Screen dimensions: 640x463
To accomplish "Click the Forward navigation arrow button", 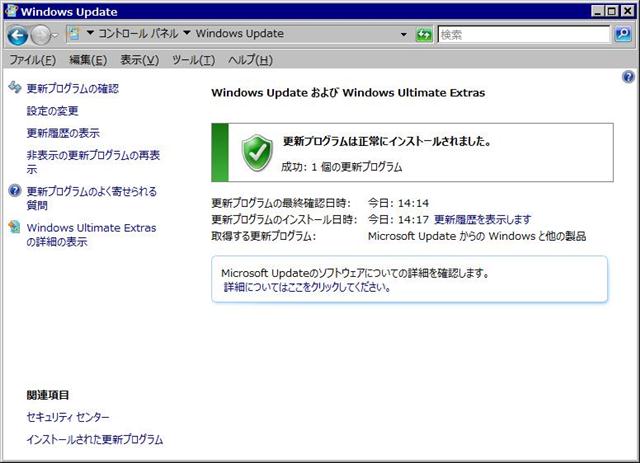I will click(x=40, y=36).
